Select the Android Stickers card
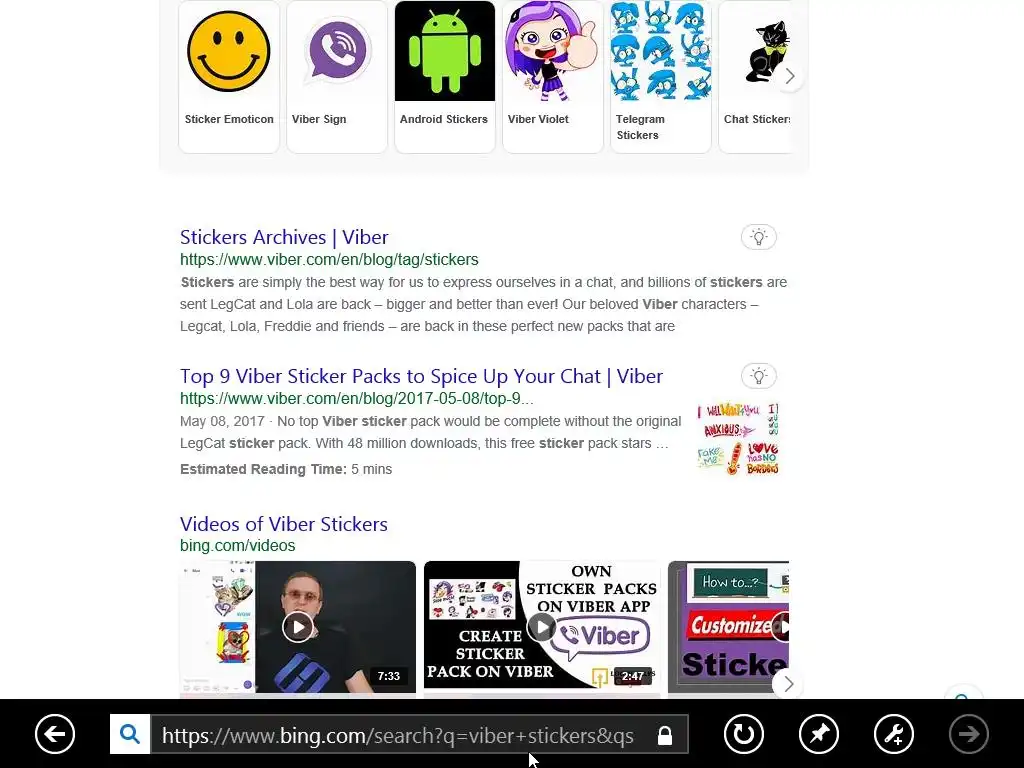Viewport: 1024px width, 768px height. point(445,76)
